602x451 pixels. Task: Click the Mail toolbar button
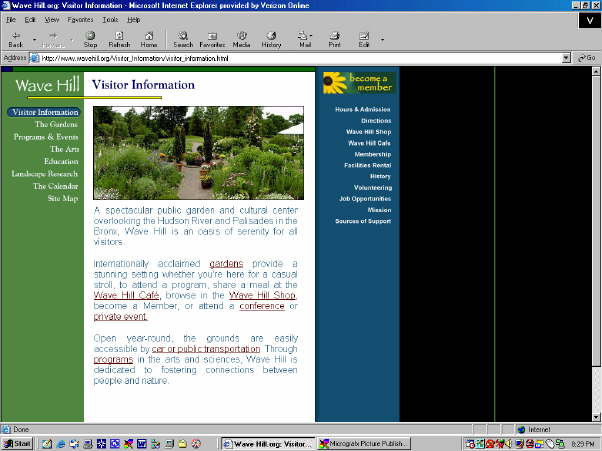click(x=304, y=40)
